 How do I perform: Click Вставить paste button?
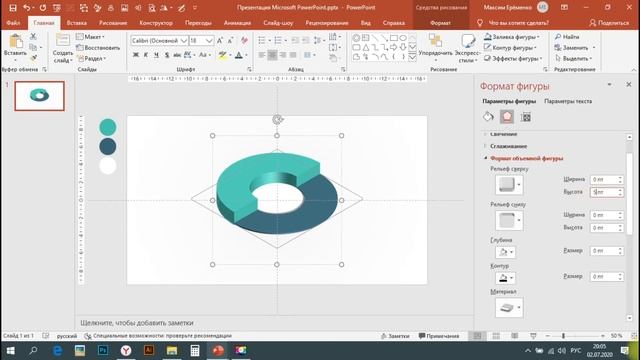click(x=16, y=47)
